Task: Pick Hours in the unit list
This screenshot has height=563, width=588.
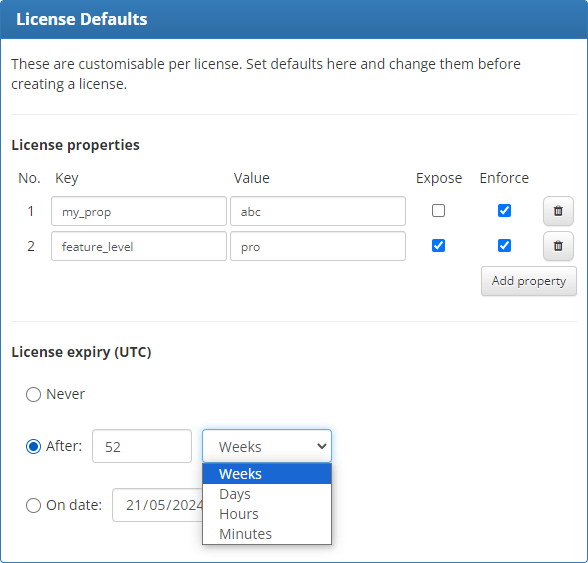Action: click(267, 514)
